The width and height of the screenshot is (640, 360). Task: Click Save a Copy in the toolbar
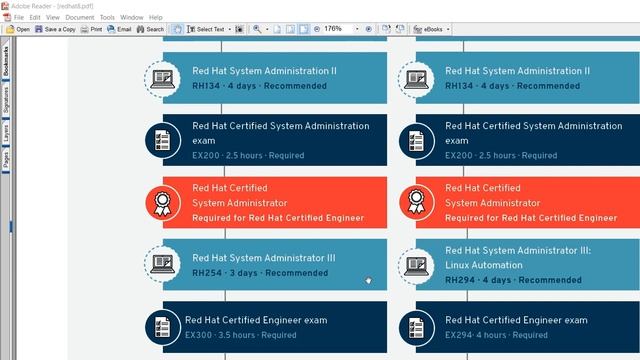(x=55, y=29)
